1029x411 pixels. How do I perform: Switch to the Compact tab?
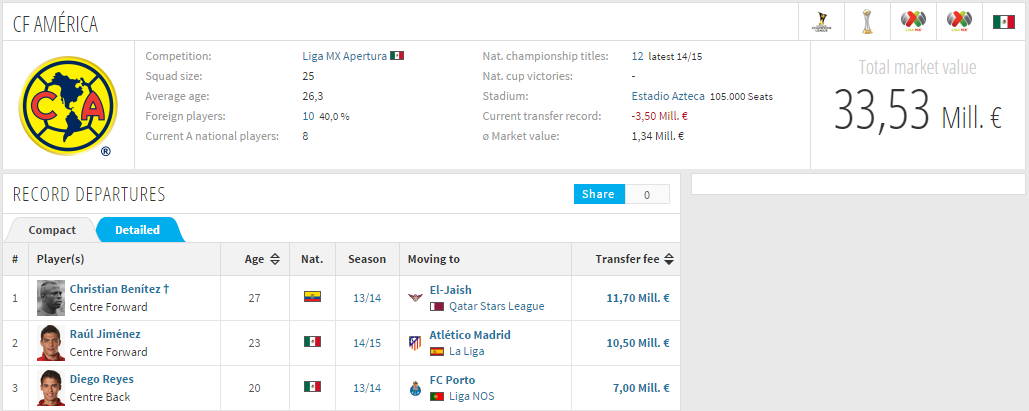coord(52,230)
